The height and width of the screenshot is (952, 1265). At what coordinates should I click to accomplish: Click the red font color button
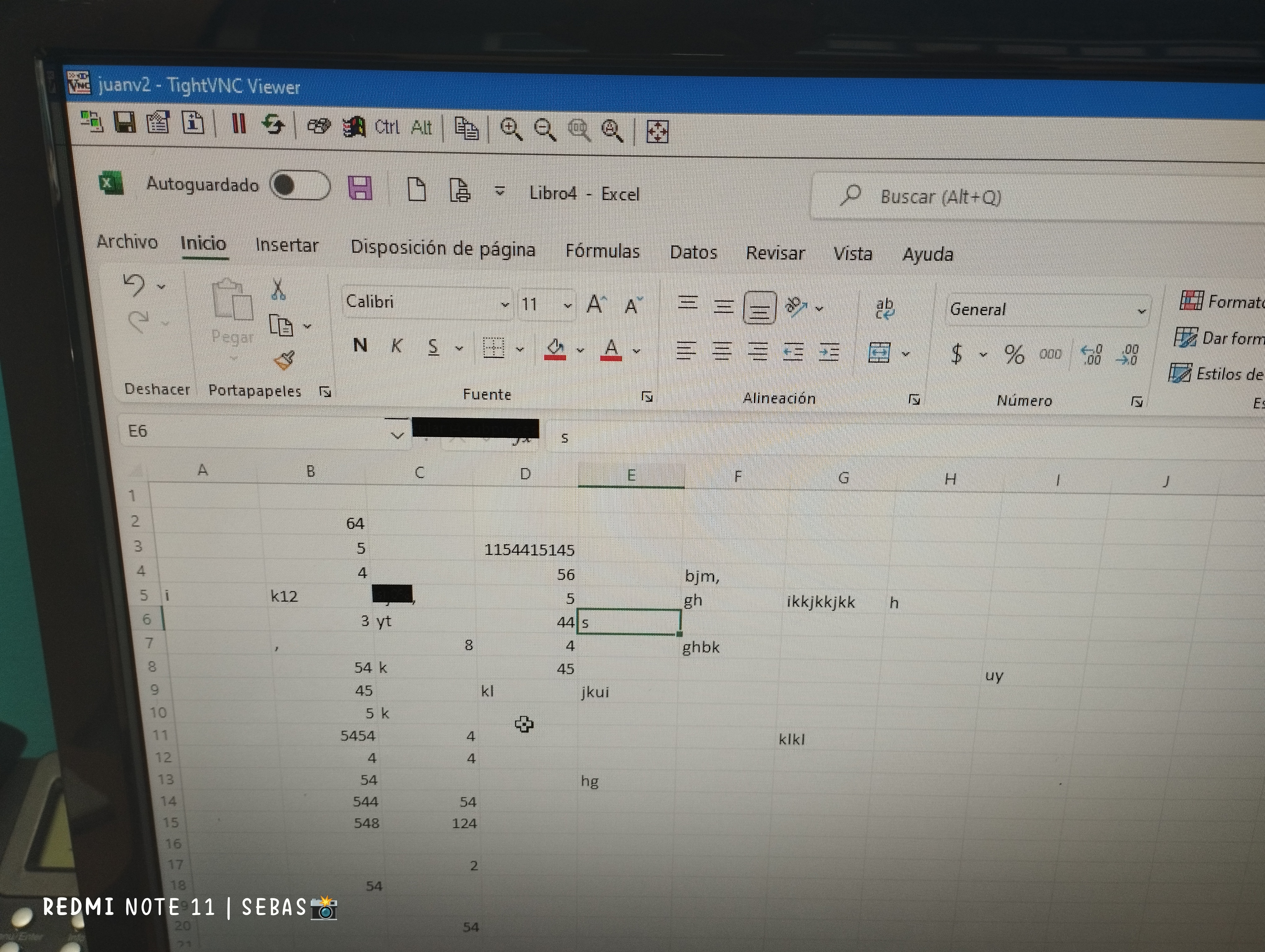611,349
